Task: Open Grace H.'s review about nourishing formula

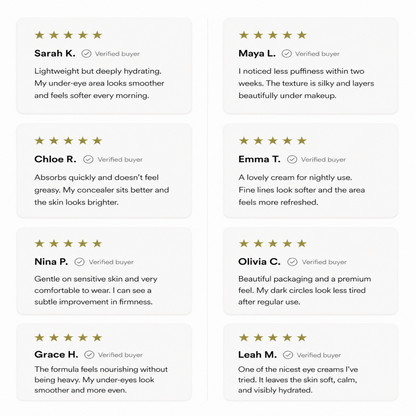Action: (104, 362)
